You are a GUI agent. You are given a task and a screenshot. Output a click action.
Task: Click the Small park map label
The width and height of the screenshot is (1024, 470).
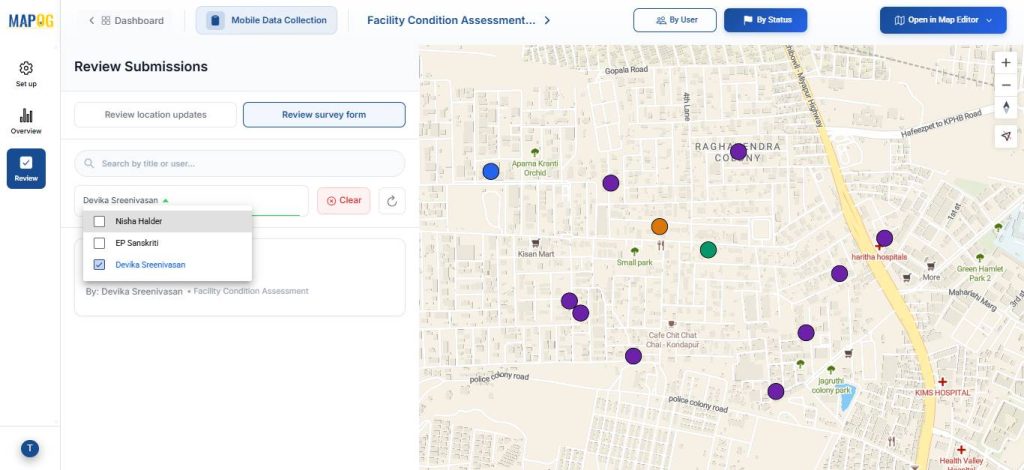pos(635,262)
